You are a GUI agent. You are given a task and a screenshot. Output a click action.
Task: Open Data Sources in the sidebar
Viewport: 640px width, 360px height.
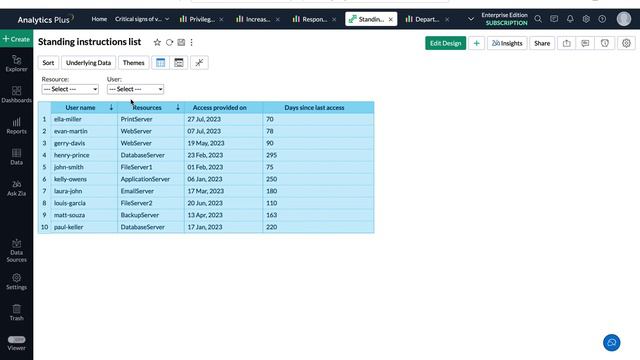click(16, 250)
